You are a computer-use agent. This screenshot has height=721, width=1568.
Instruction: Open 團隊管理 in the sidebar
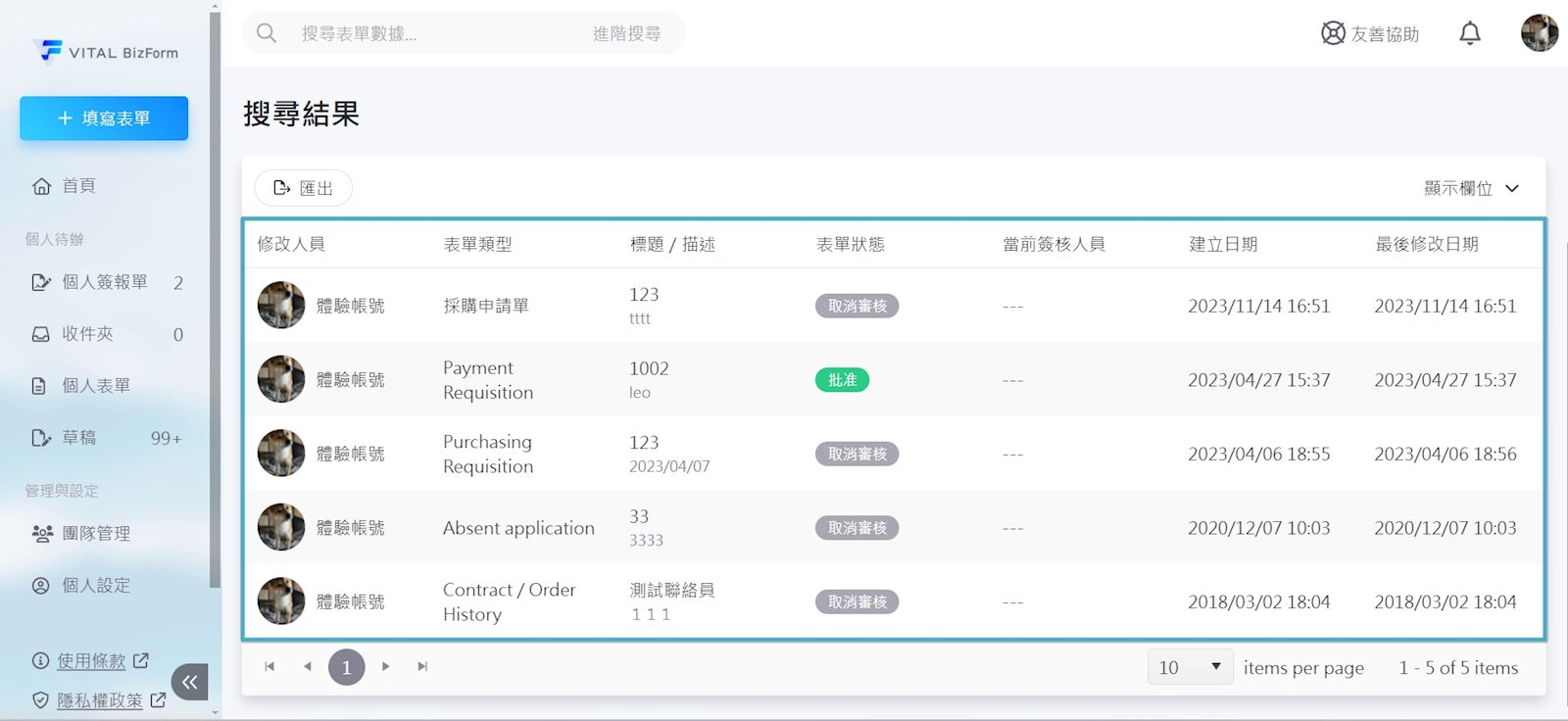96,534
